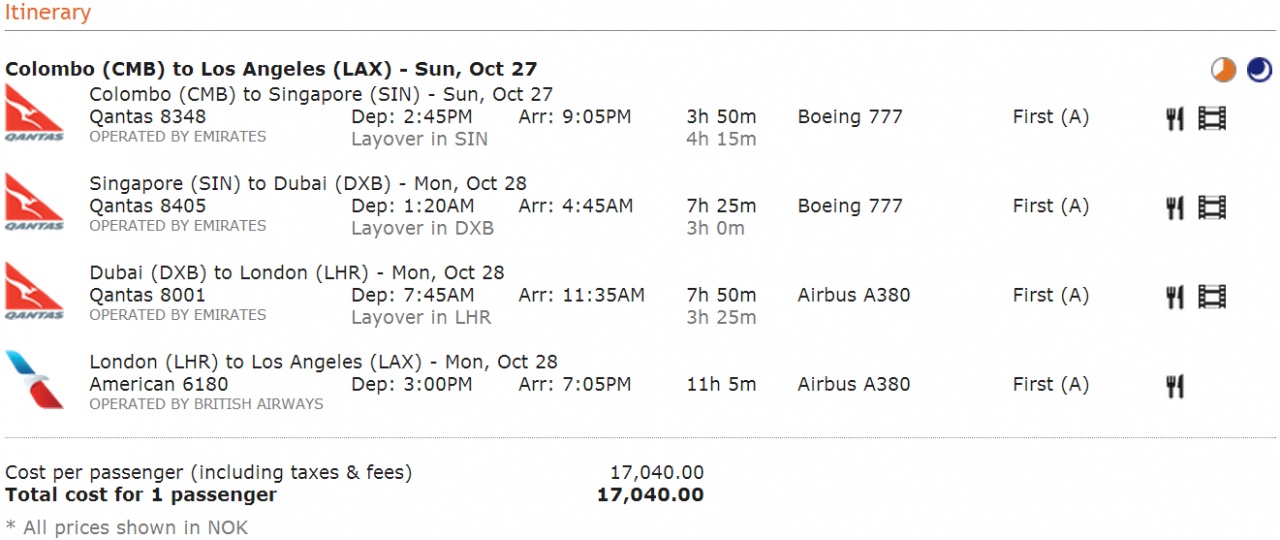Click the meal icon on London–Los Angeles flight
This screenshot has width=1280, height=540.
(x=1175, y=386)
